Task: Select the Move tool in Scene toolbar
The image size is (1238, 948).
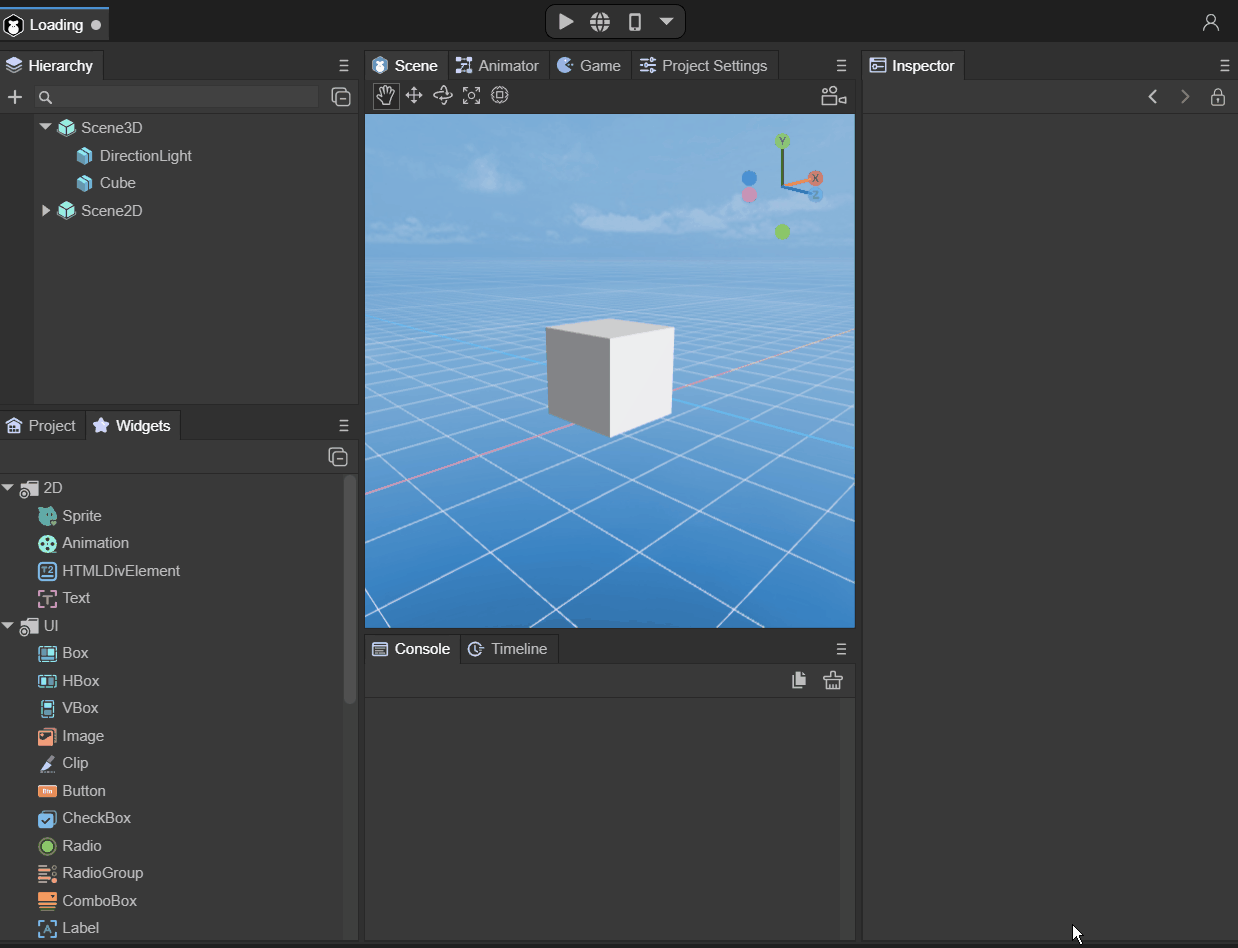Action: coord(414,96)
